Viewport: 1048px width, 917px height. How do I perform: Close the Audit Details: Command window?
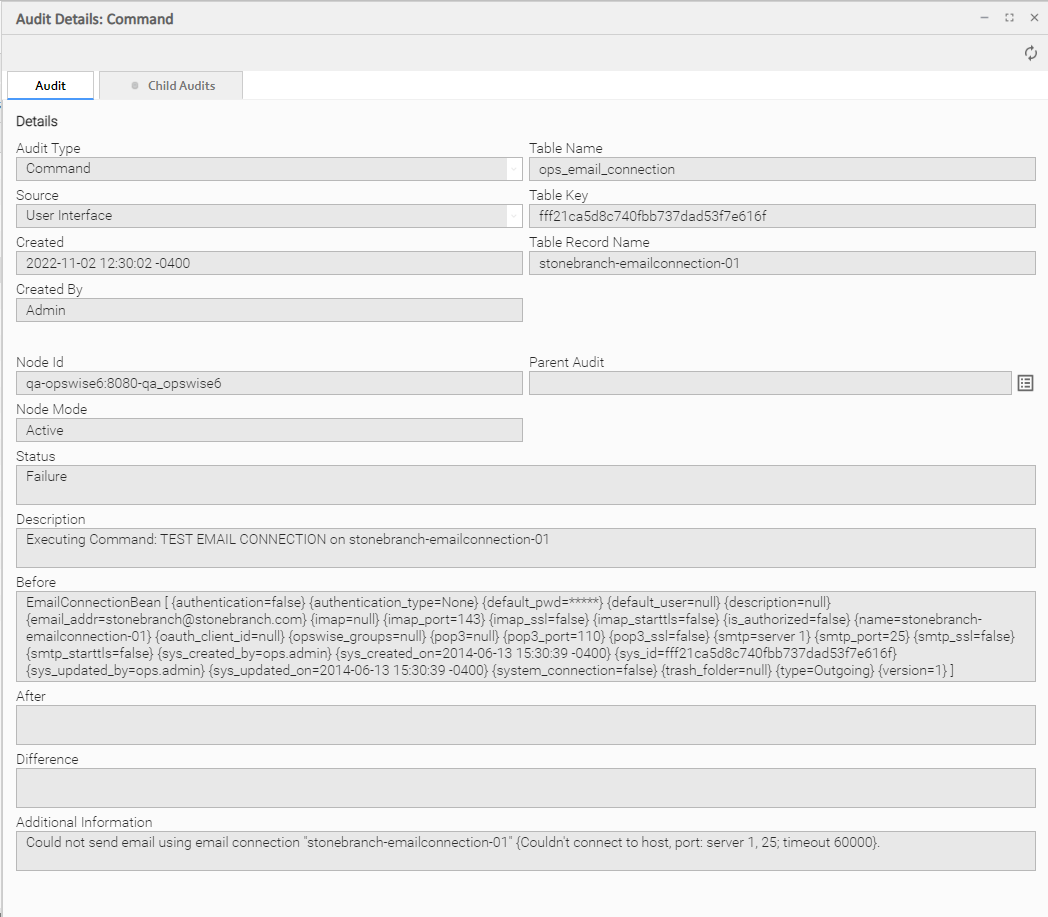click(1034, 18)
